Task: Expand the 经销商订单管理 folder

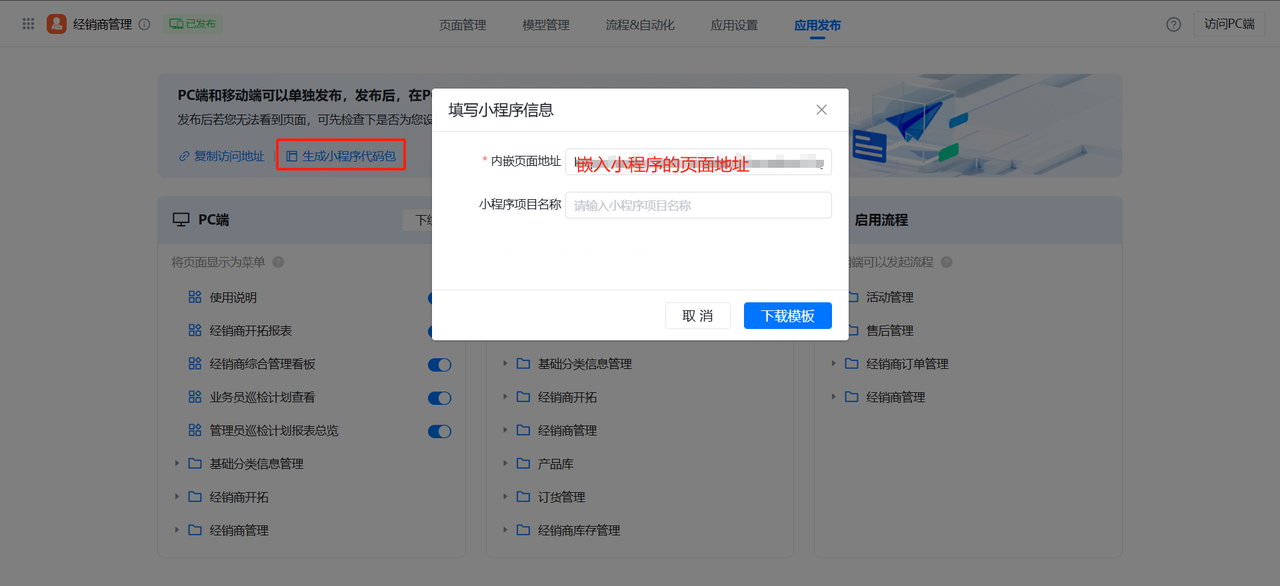Action: [x=833, y=364]
